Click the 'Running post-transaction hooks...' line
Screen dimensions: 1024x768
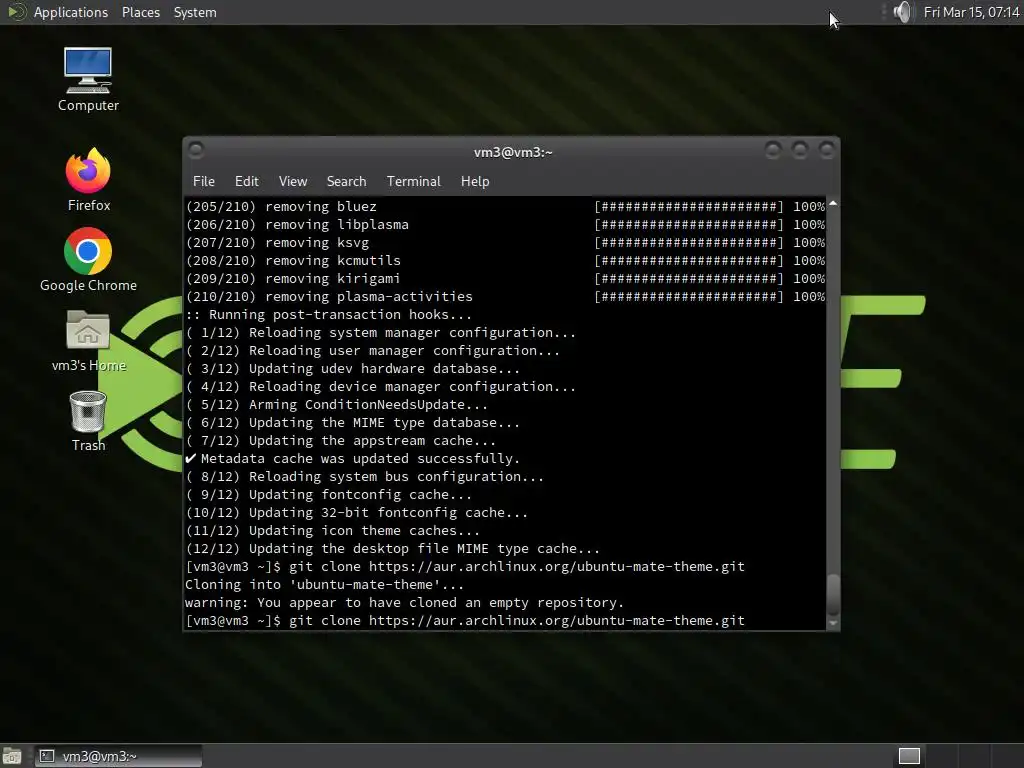tap(328, 315)
